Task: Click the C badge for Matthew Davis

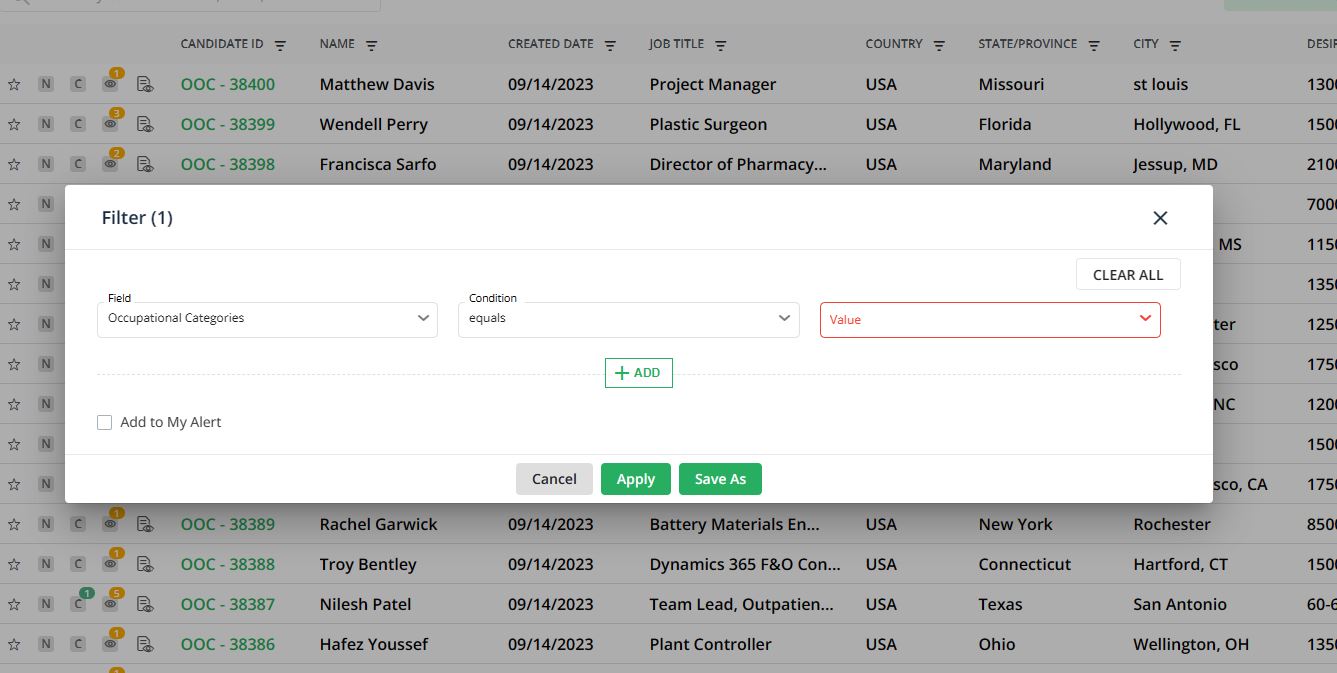Action: pos(77,85)
